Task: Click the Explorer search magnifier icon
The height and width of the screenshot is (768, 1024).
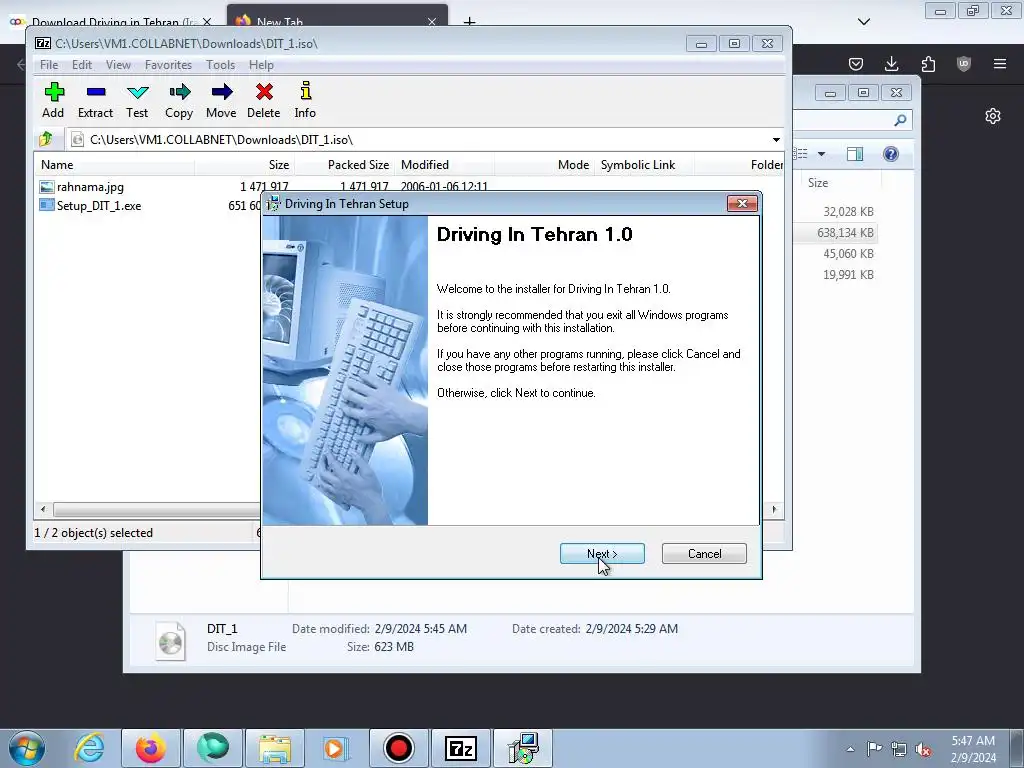Action: click(900, 120)
